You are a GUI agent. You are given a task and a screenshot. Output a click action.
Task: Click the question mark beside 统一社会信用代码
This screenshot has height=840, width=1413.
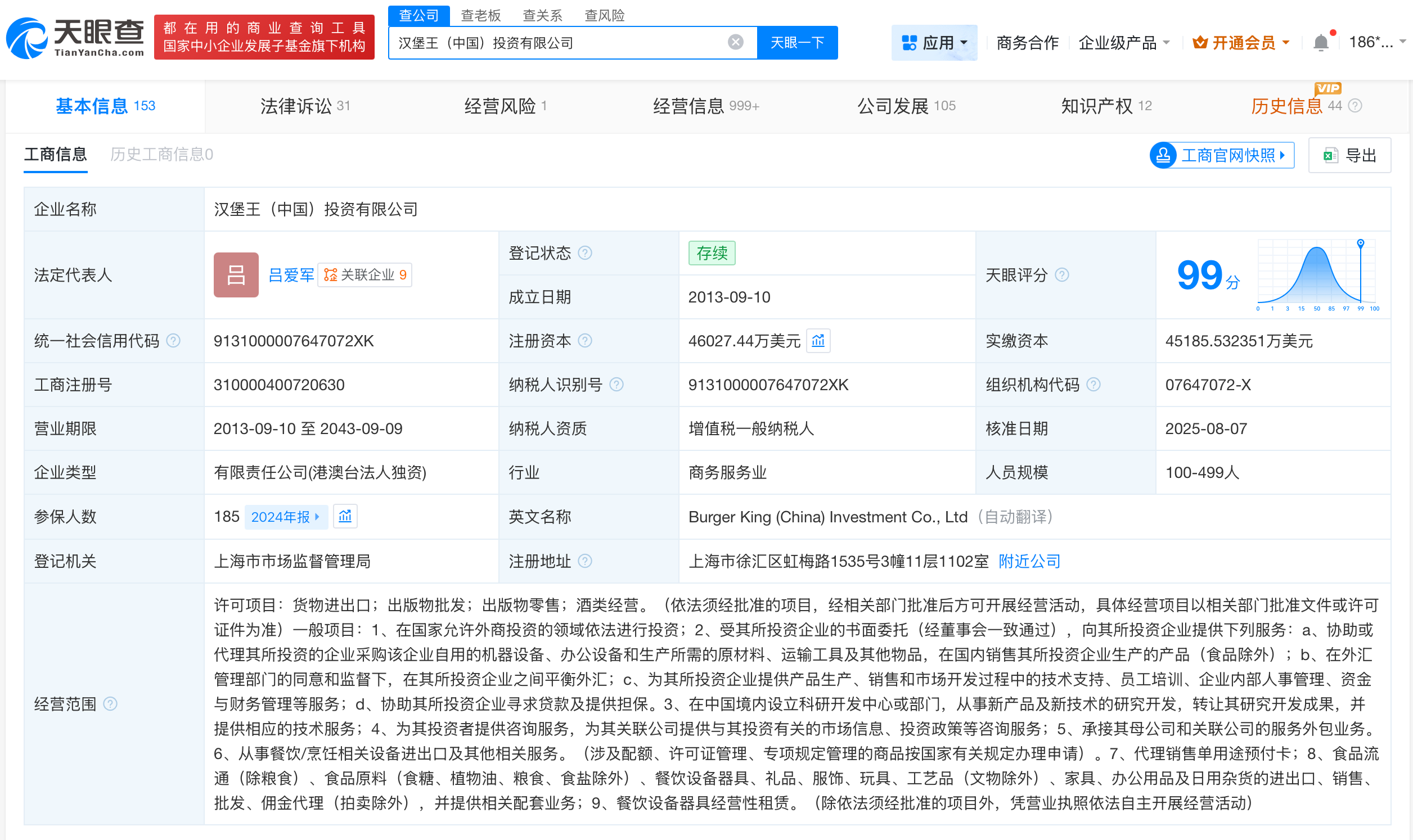(174, 341)
